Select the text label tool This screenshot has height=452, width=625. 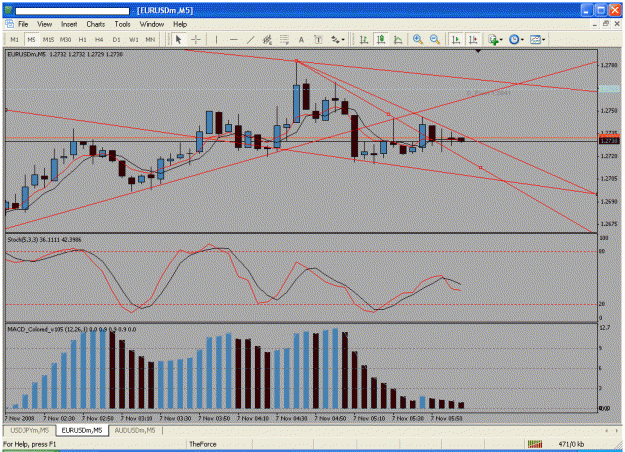click(318, 39)
